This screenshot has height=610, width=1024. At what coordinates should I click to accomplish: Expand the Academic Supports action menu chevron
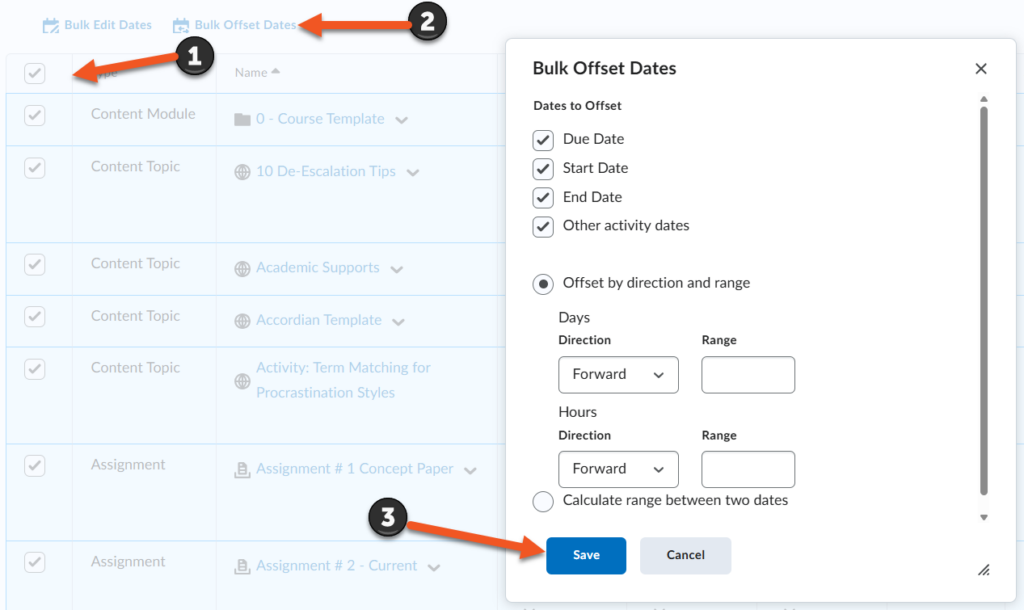click(397, 269)
